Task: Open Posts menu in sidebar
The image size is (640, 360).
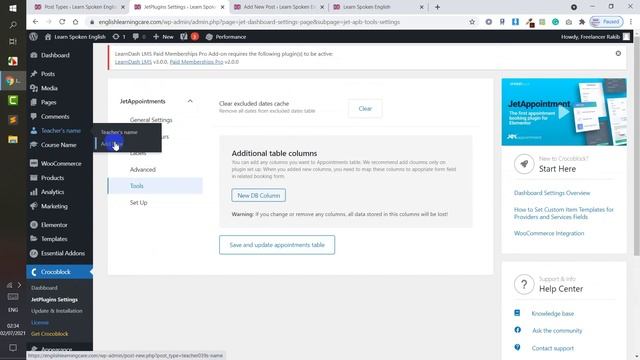Action: tap(47, 74)
